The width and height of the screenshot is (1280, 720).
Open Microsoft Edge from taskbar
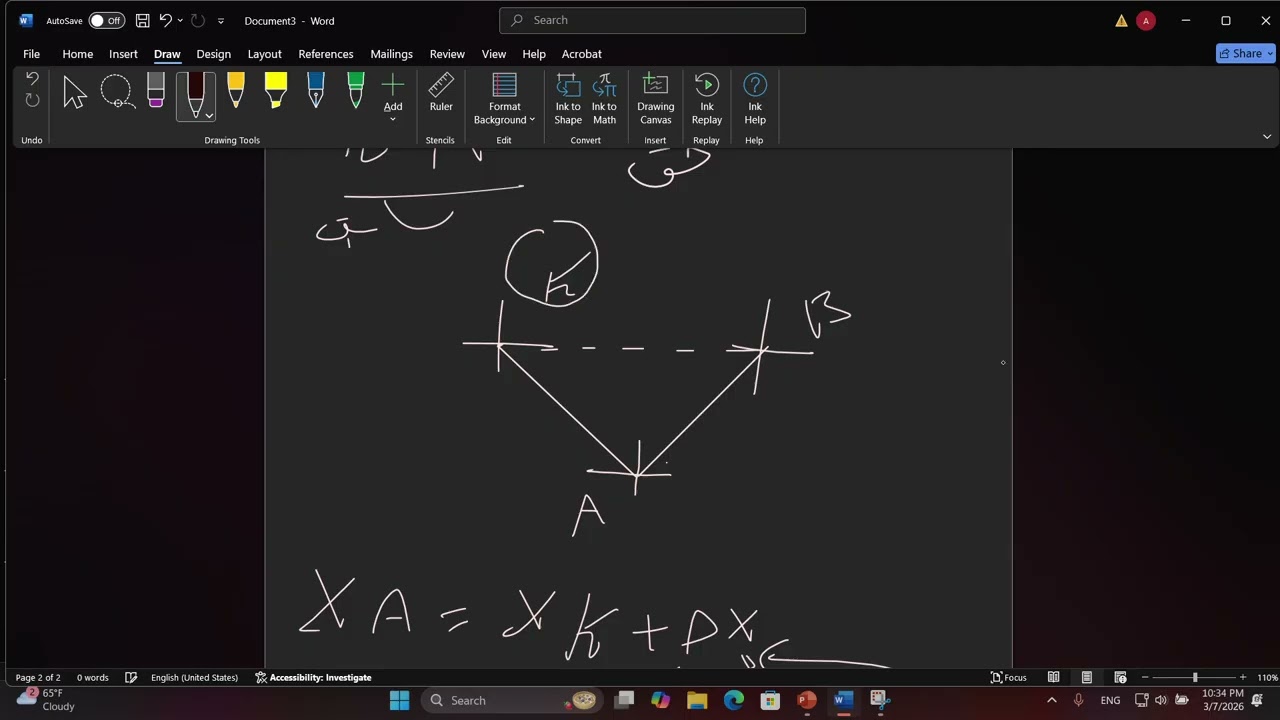(733, 700)
